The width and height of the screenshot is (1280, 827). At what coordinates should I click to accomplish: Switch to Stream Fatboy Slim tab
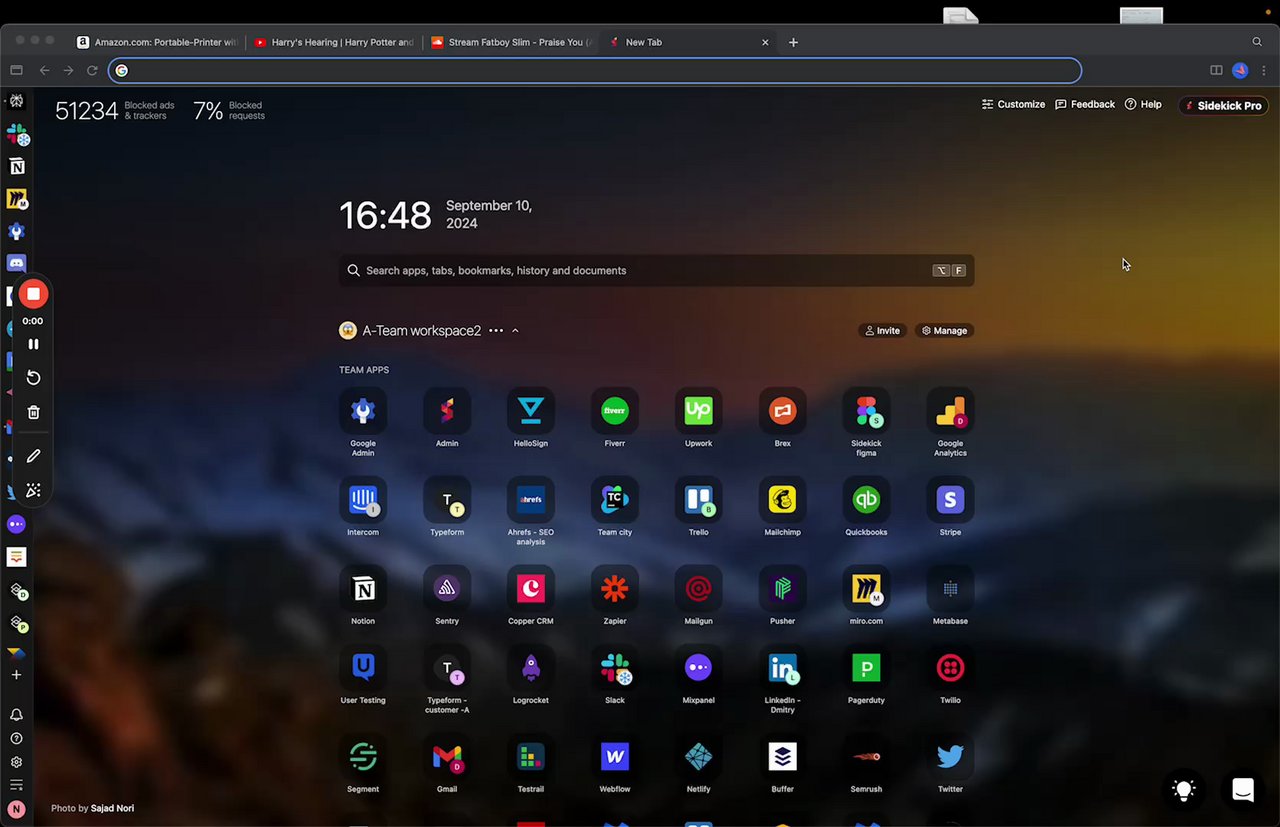(x=511, y=42)
